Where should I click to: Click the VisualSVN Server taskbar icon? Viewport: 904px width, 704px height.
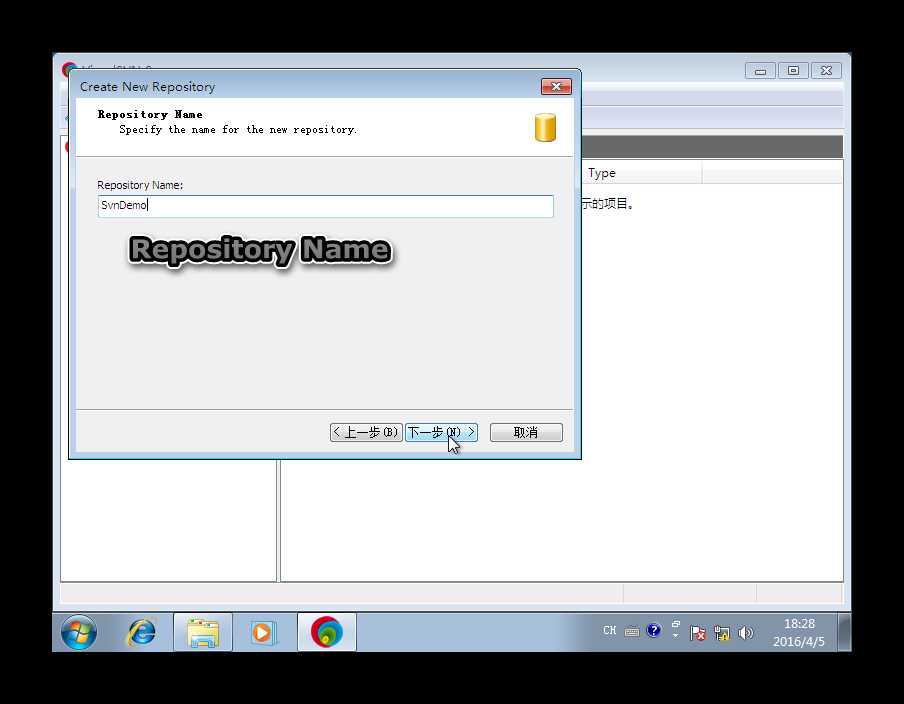coord(327,632)
